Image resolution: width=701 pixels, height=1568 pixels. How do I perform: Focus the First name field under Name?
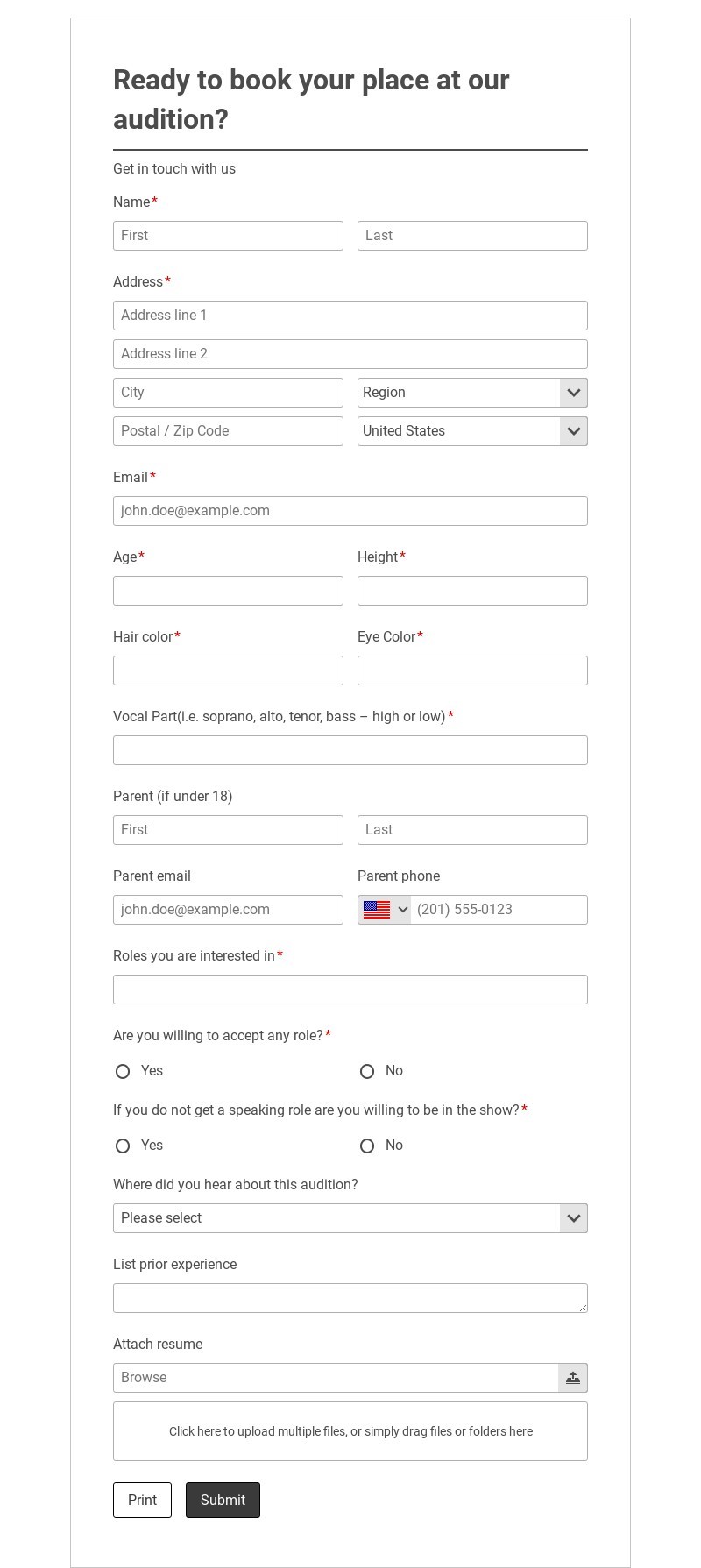tap(228, 236)
